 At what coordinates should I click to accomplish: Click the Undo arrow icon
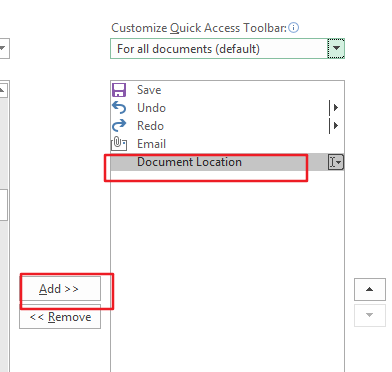119,108
